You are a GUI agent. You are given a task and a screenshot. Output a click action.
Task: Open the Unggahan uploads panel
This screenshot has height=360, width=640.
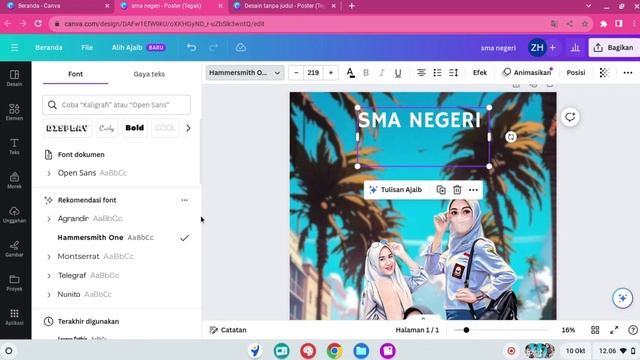14,214
